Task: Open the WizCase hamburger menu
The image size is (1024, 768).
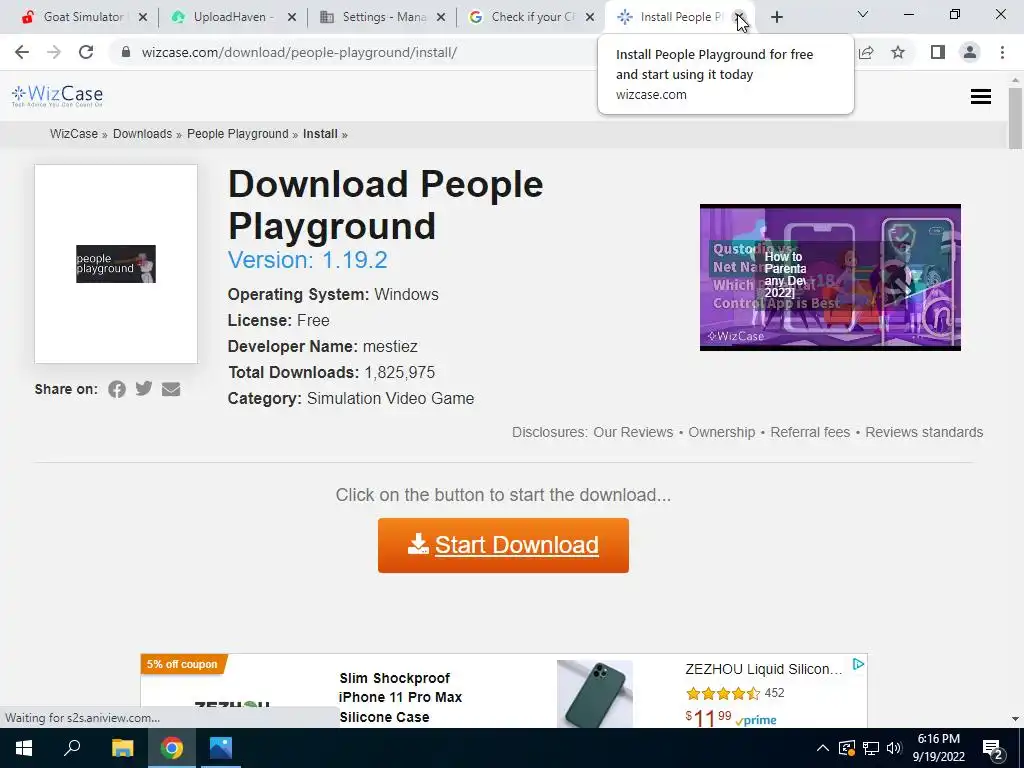Action: (980, 97)
